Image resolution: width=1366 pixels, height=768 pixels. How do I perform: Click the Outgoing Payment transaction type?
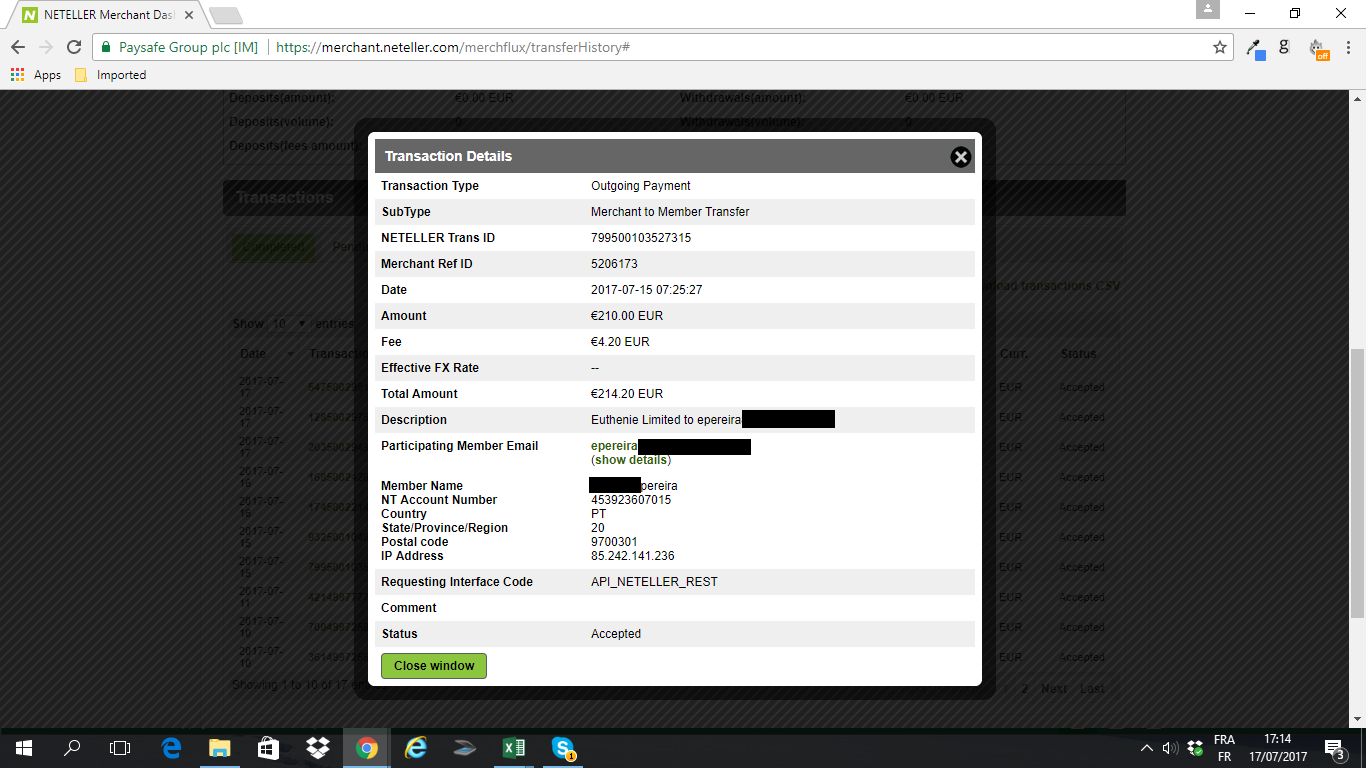pyautogui.click(x=641, y=186)
